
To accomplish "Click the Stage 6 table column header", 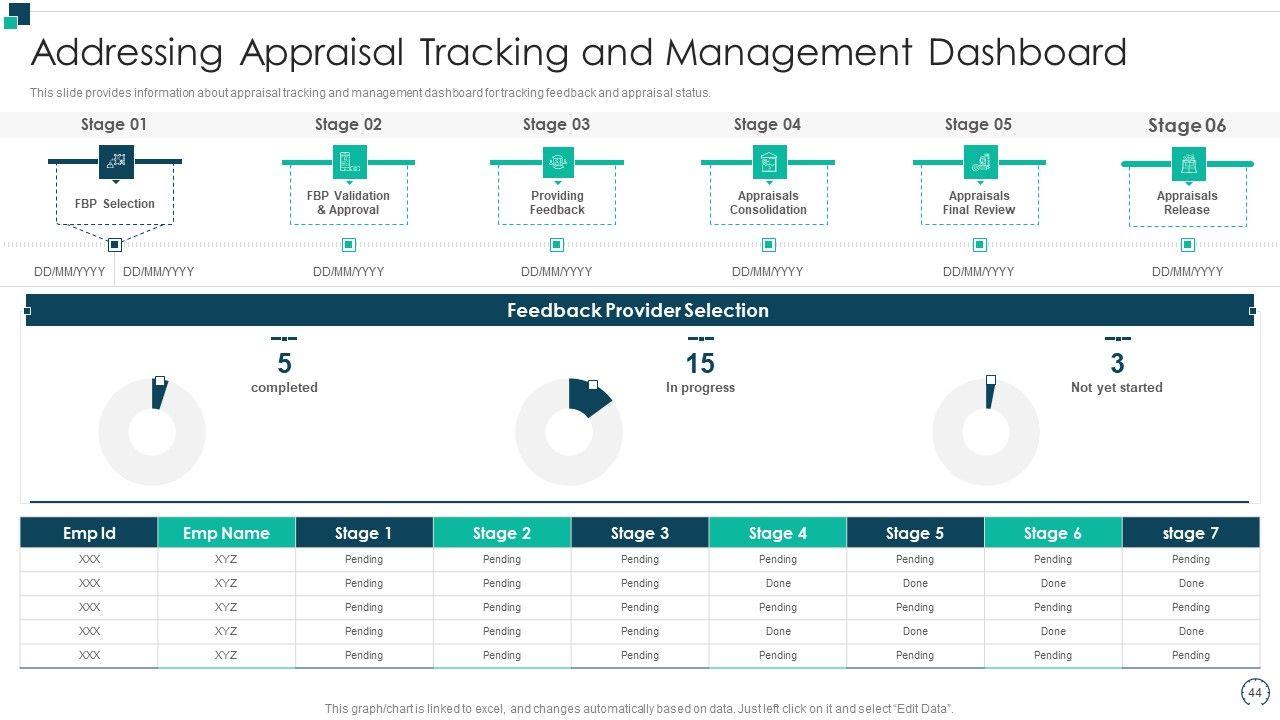I will tap(1053, 533).
